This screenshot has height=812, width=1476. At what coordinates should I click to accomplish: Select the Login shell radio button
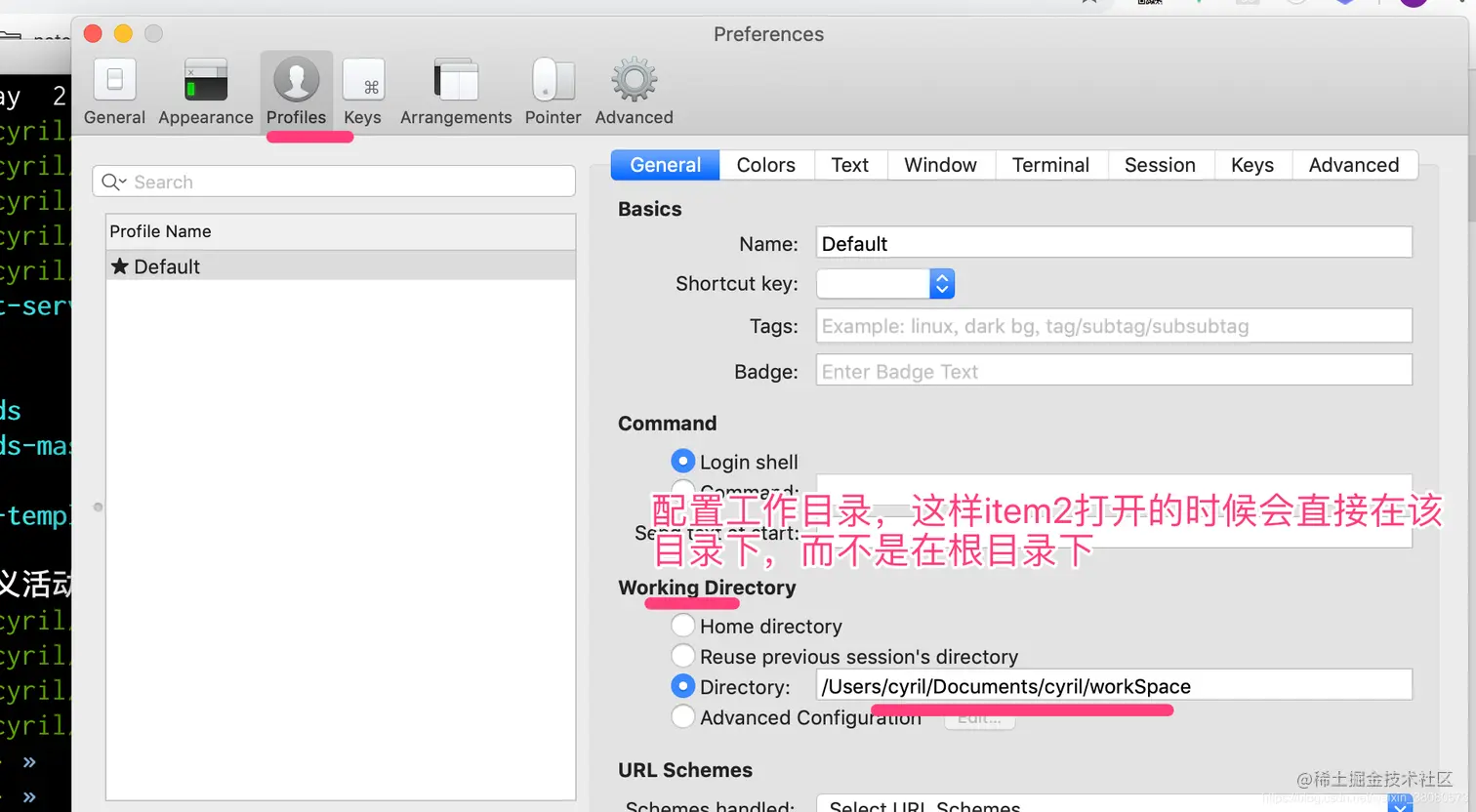click(683, 461)
